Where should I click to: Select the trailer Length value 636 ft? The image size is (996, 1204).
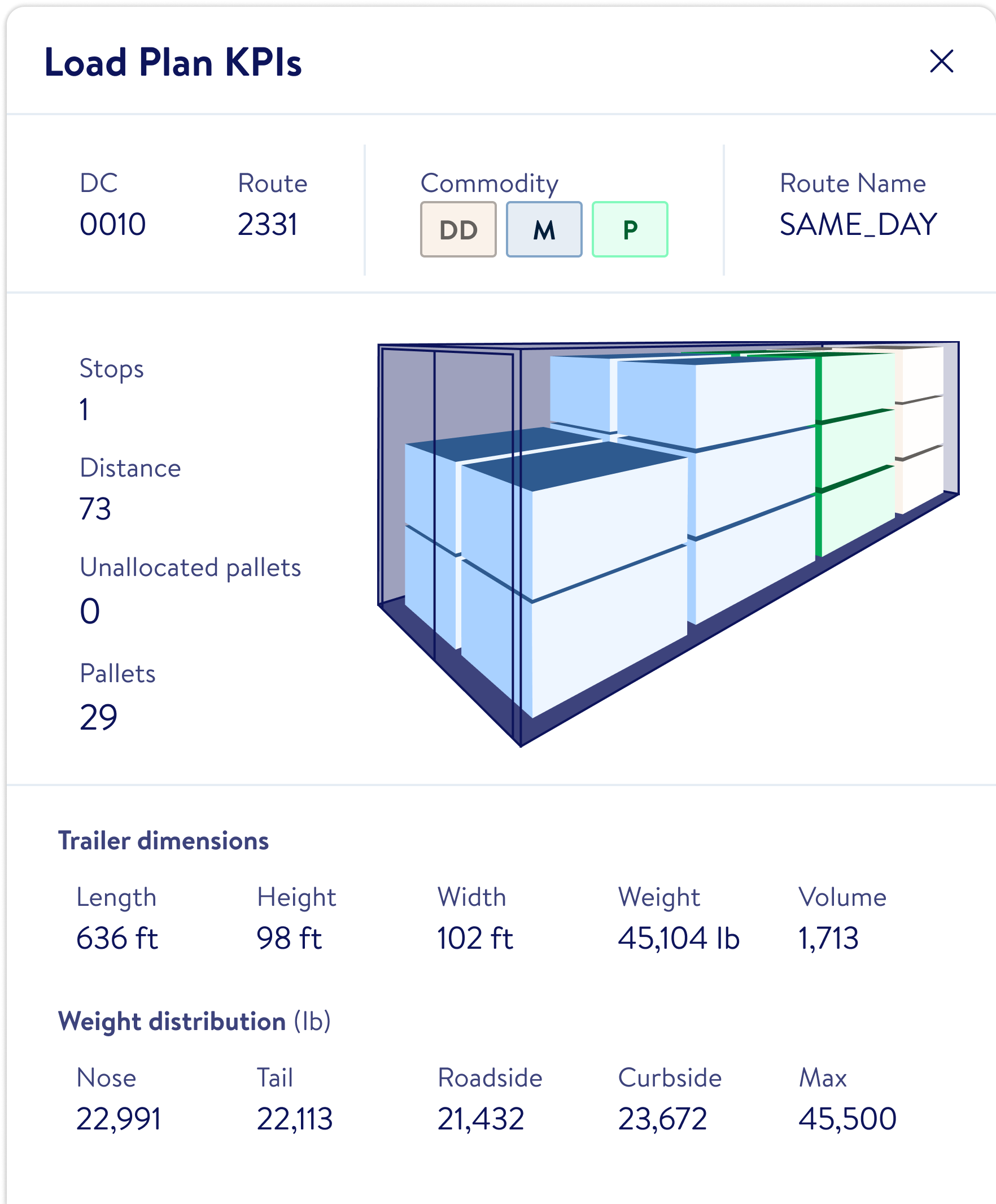pyautogui.click(x=117, y=939)
